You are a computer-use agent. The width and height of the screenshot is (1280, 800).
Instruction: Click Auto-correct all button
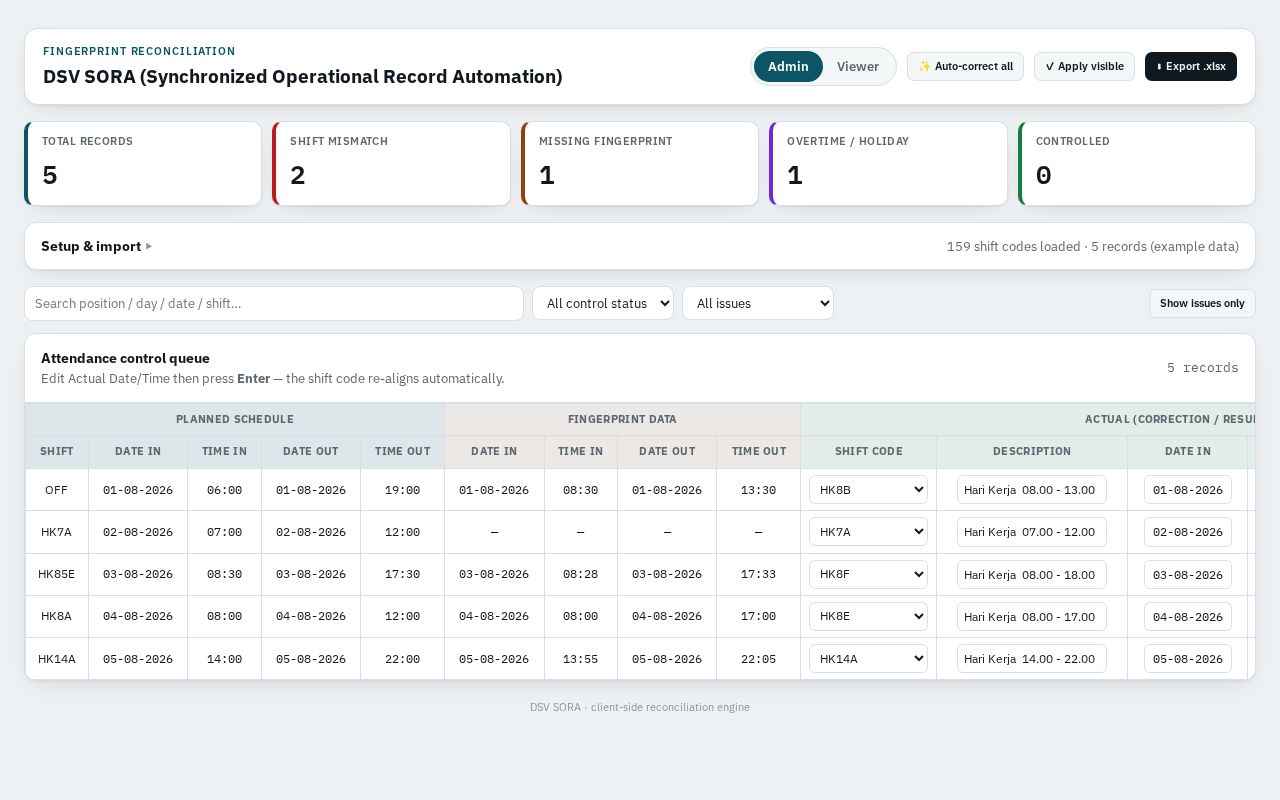point(965,67)
